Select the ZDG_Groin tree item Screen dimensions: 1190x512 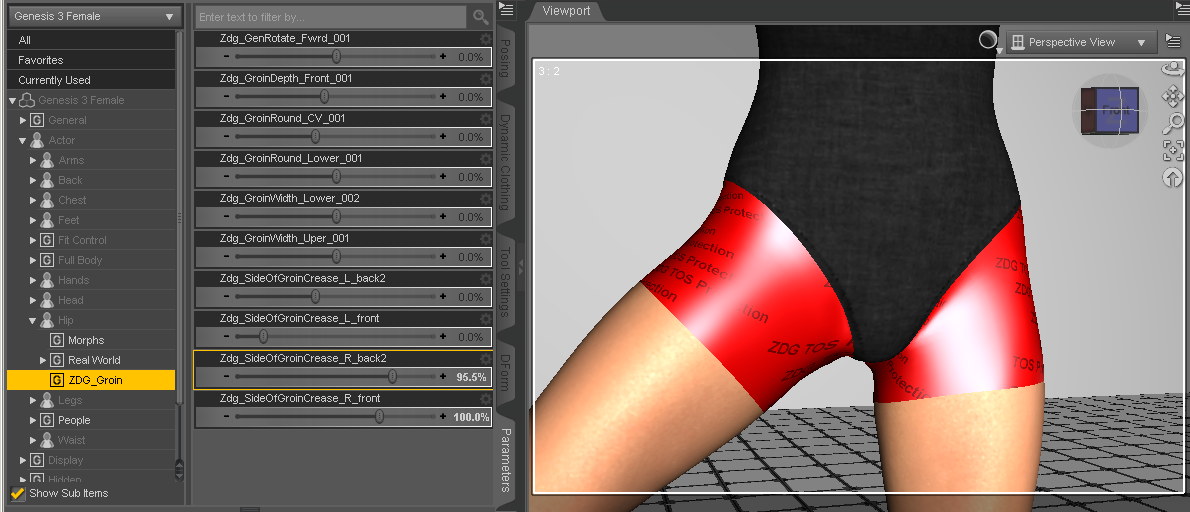coord(91,380)
